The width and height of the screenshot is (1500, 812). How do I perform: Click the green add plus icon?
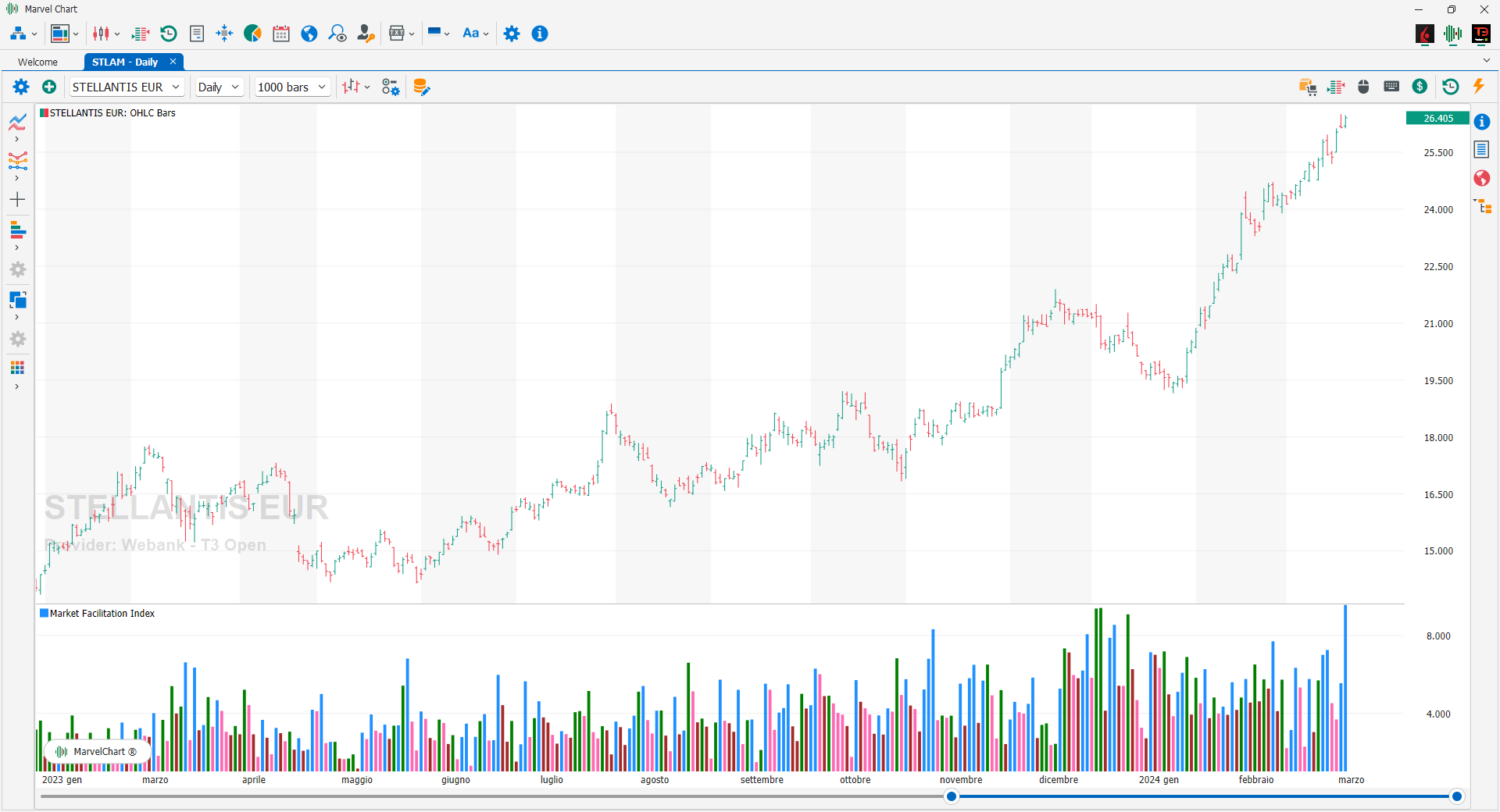[49, 87]
